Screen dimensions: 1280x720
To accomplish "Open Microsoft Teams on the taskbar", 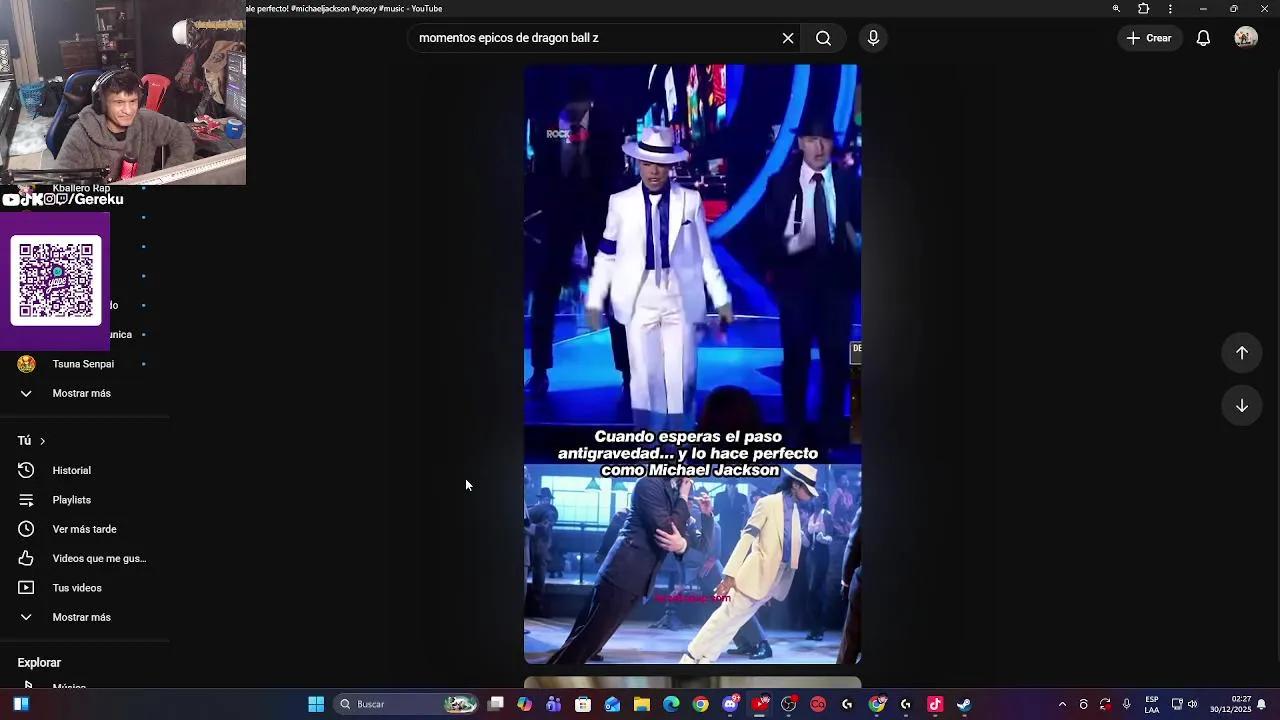I will (554, 704).
